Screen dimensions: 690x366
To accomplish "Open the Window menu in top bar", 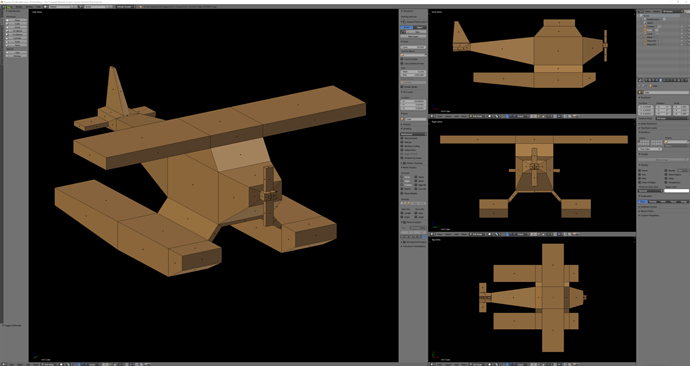I will click(28, 7).
